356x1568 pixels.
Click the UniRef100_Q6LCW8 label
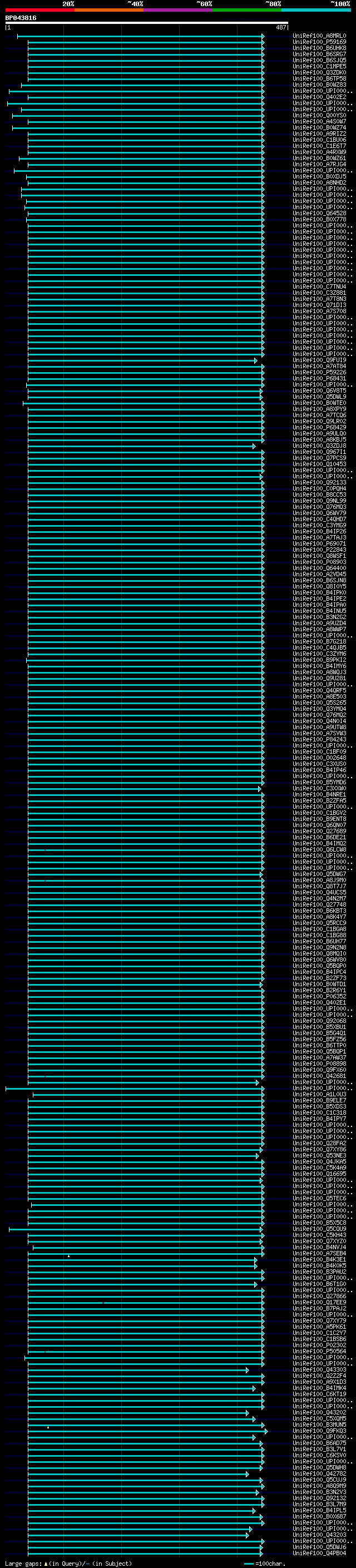coord(319,850)
